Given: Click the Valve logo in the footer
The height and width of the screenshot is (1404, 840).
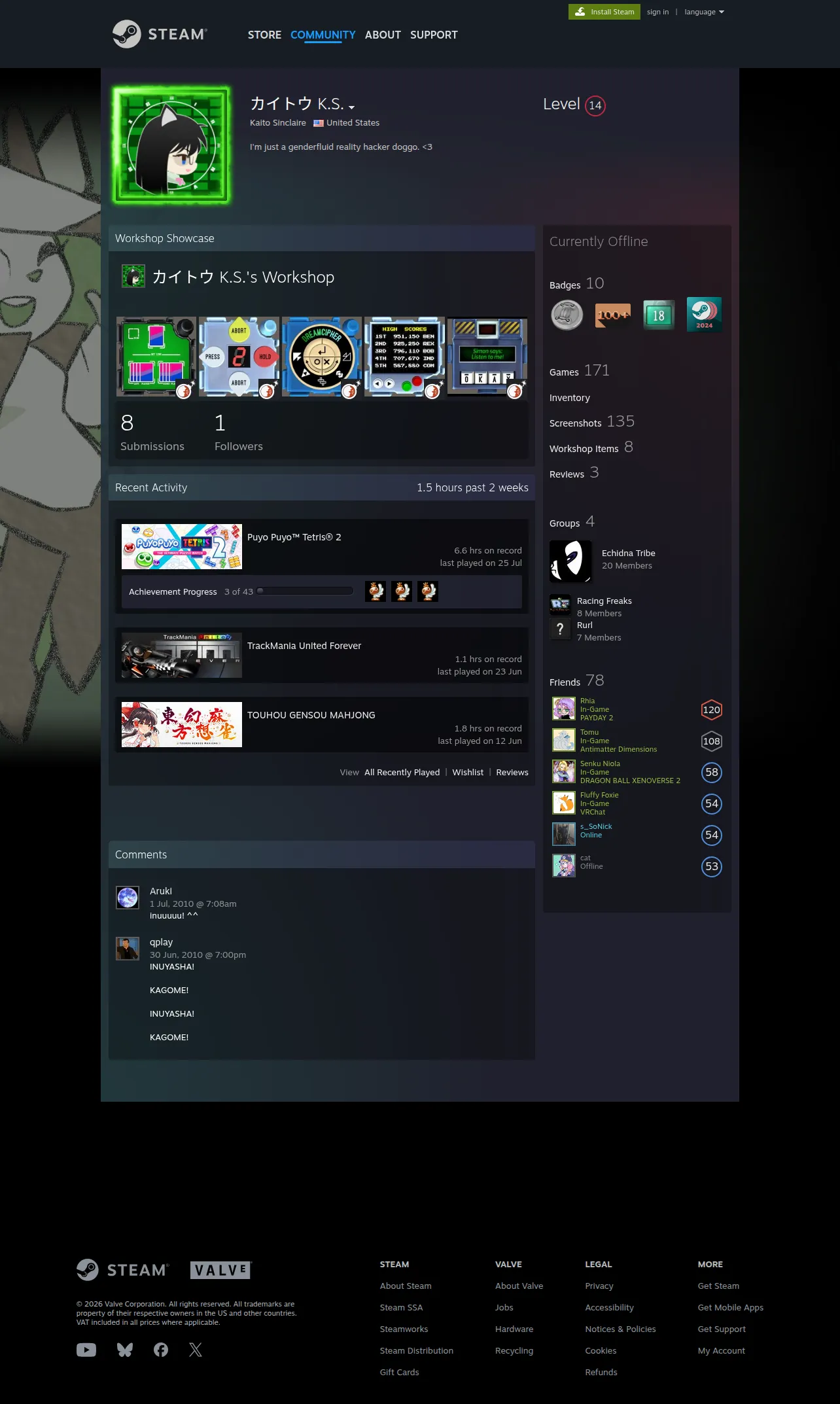Looking at the screenshot, I should pos(221,1270).
